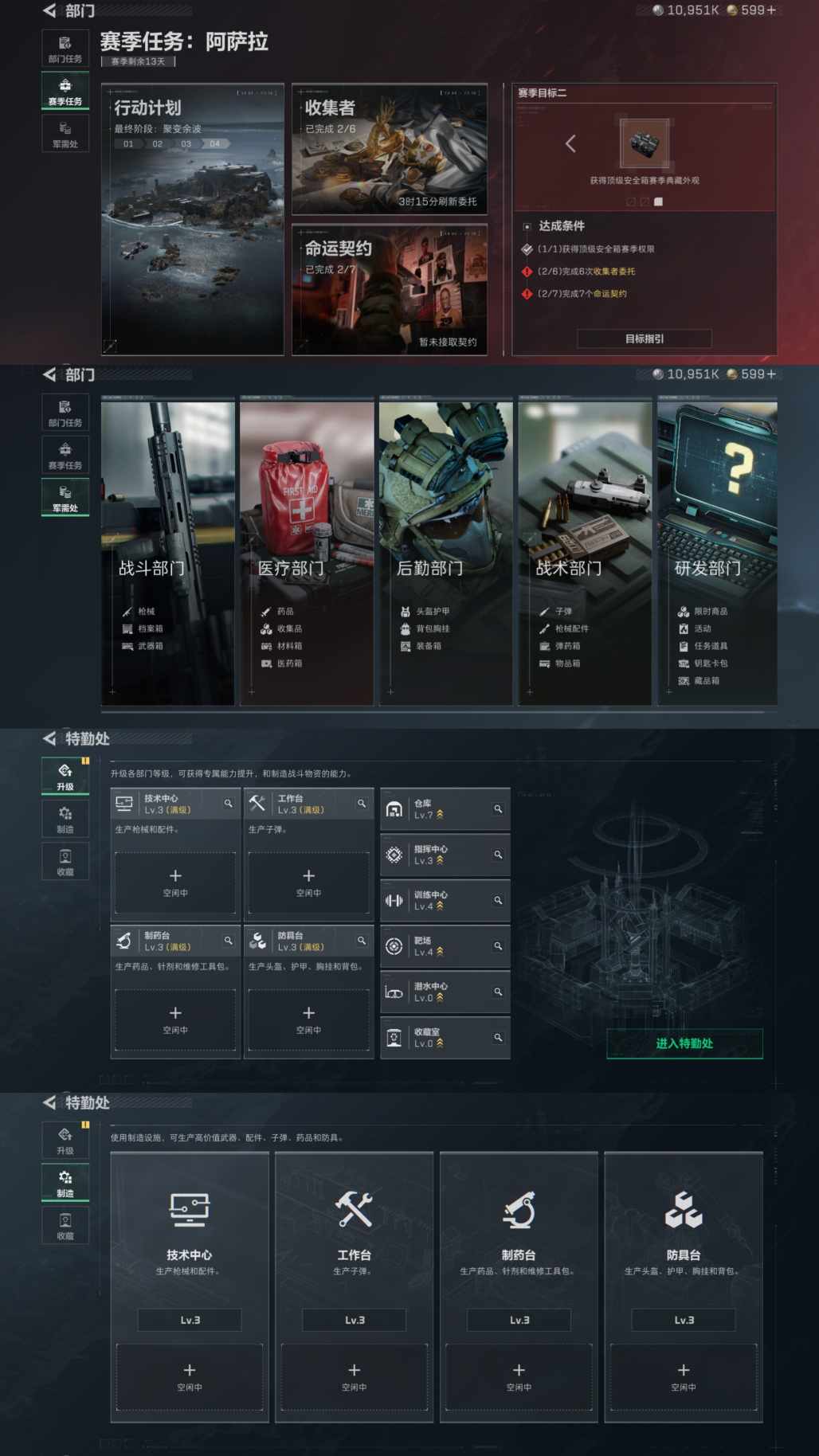Select the third page indicator under reward
Screen dimensions: 819x1456
658,202
